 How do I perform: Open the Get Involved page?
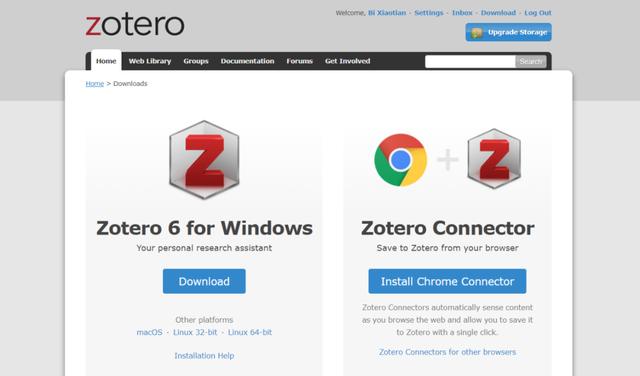click(347, 61)
